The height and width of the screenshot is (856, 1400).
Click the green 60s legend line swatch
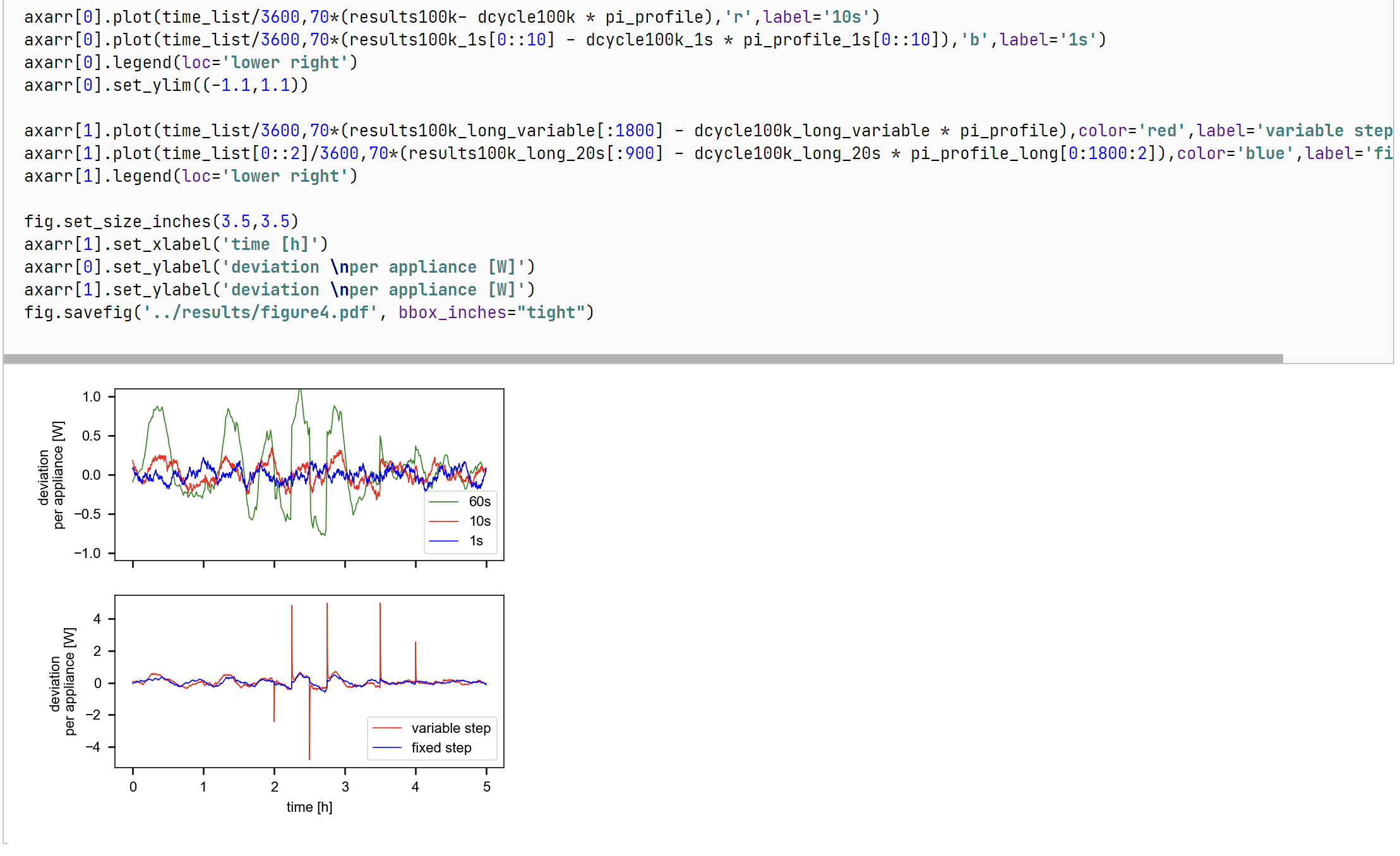[x=443, y=502]
